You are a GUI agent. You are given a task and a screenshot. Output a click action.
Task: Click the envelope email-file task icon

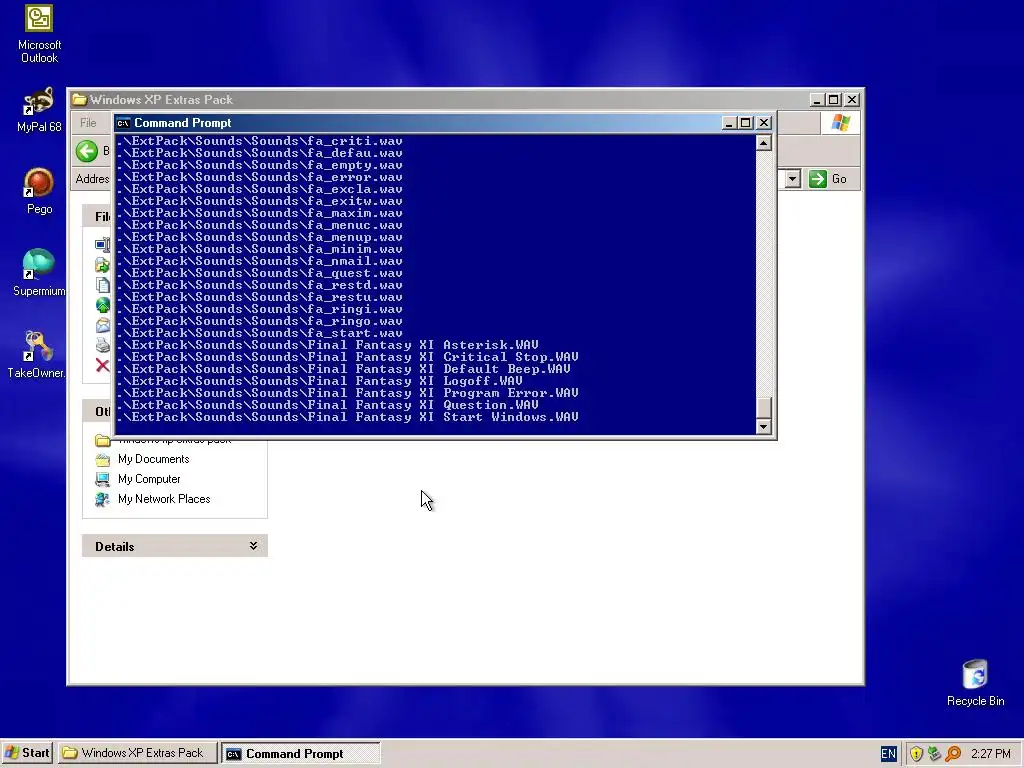pyautogui.click(x=103, y=325)
